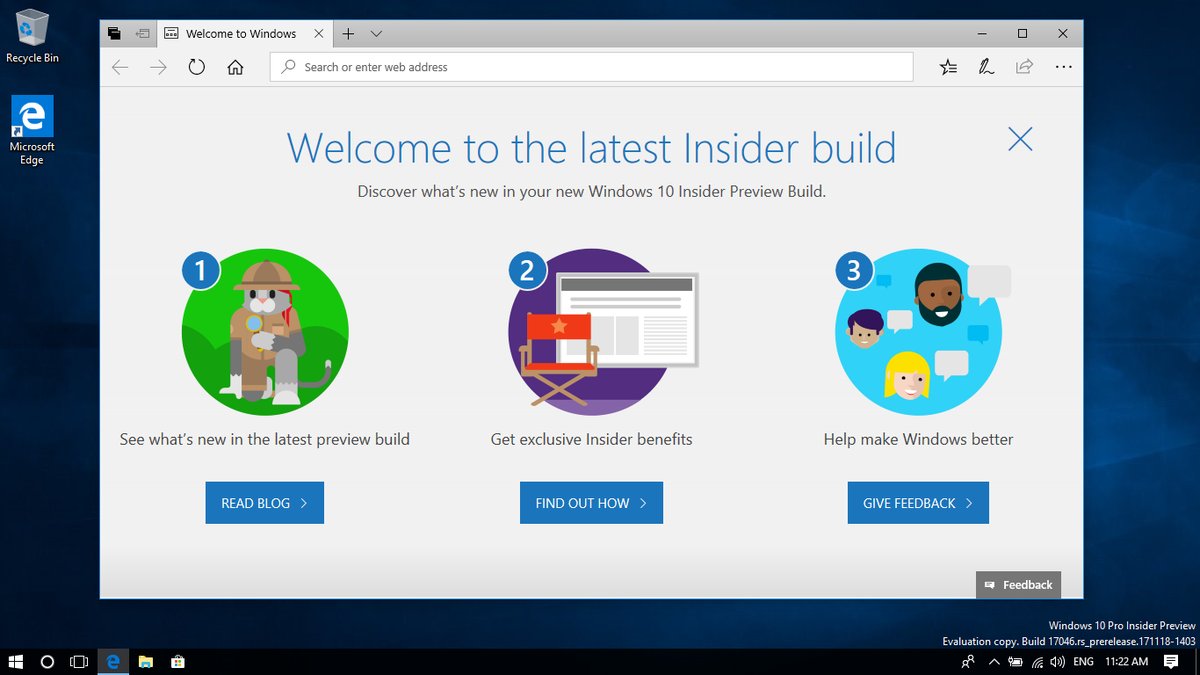Open the clock showing 11:22 AM
The height and width of the screenshot is (675, 1200).
tap(1127, 662)
